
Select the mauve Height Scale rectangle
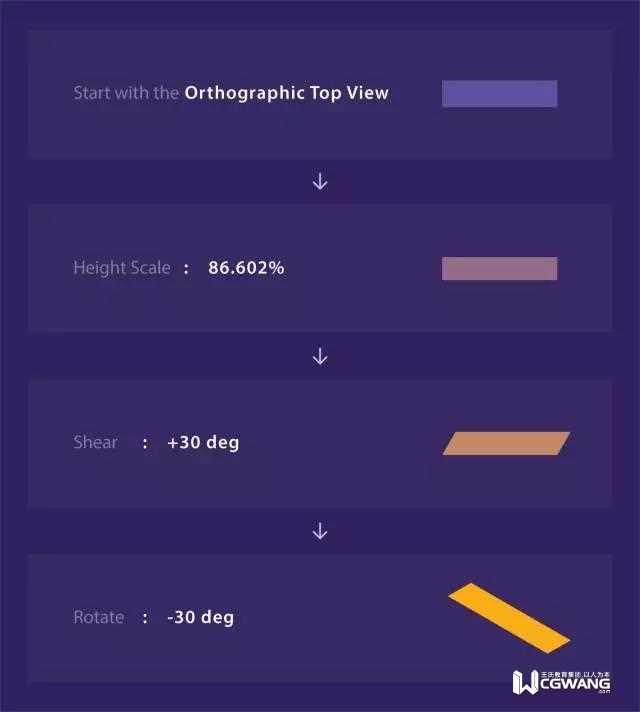[499, 268]
